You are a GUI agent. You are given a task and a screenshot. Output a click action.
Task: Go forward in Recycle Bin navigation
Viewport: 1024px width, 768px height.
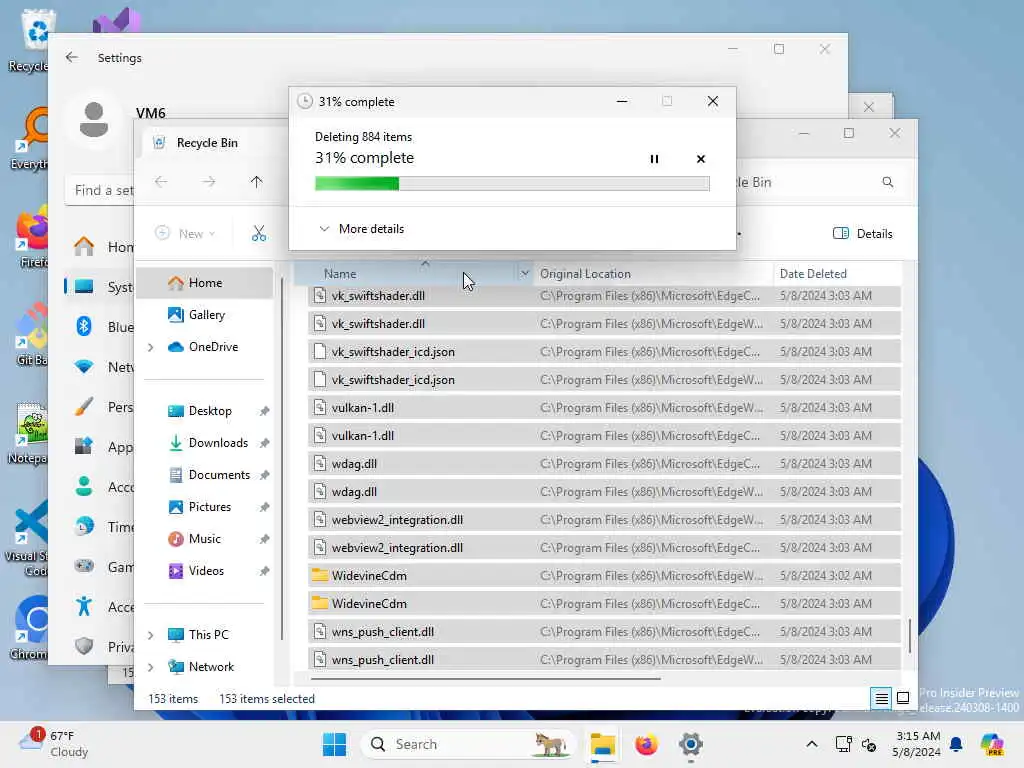[x=208, y=182]
